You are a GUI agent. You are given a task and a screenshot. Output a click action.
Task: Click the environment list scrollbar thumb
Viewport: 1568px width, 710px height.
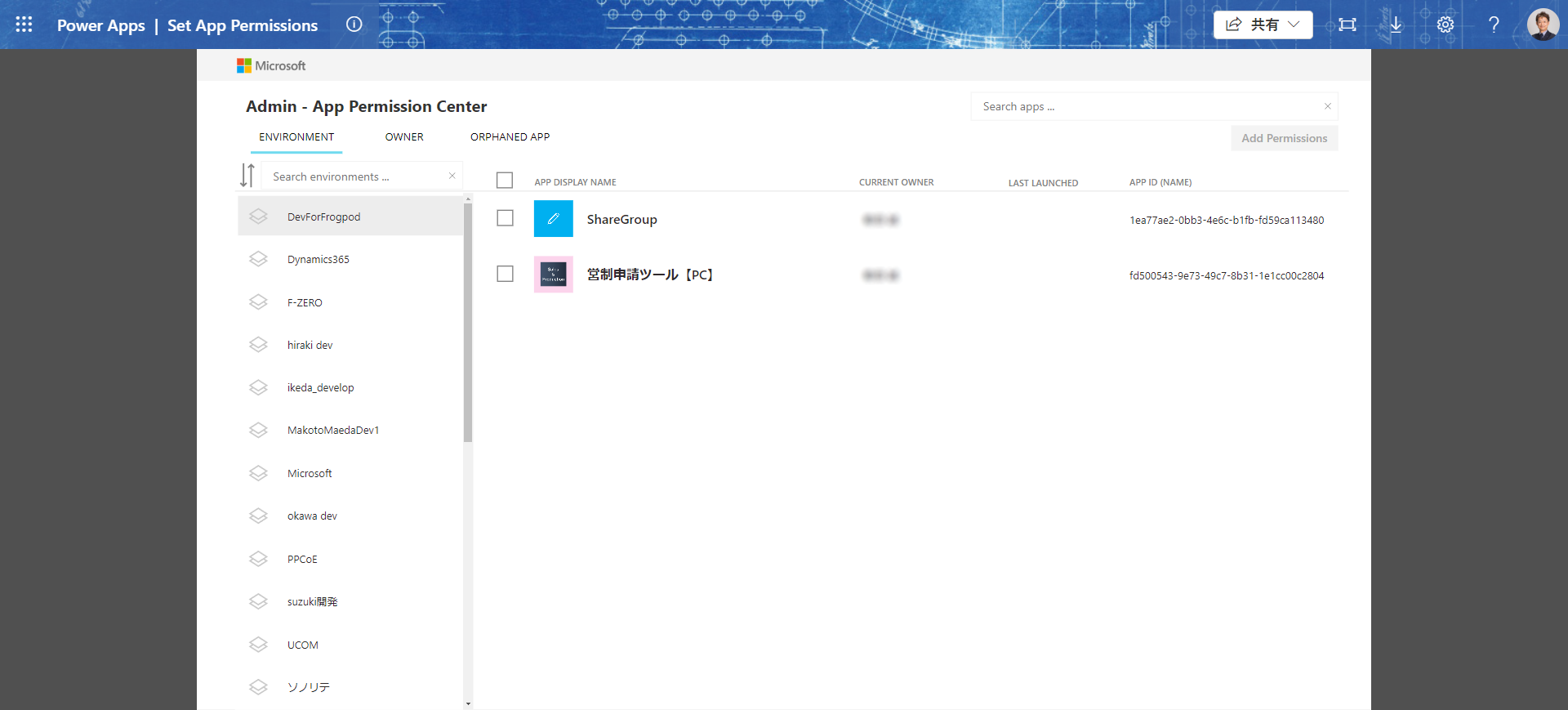point(468,322)
